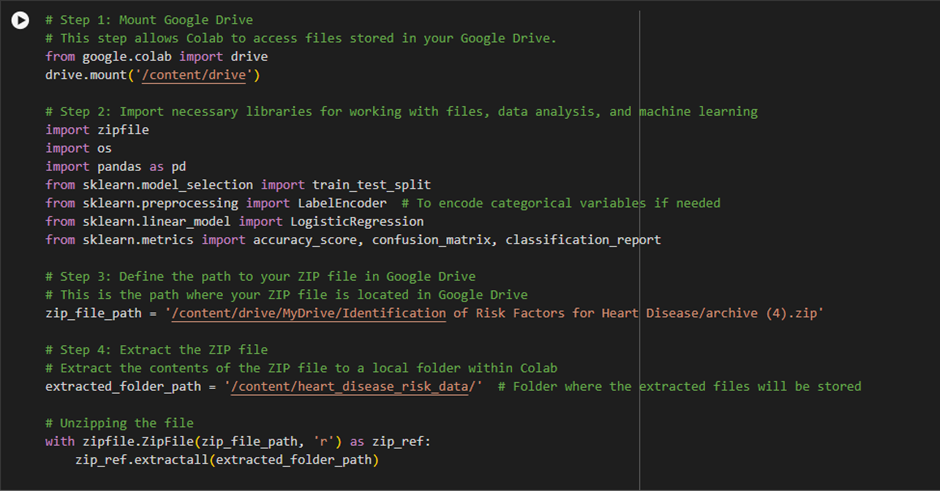
Task: Click 'confusion_matrix' in metrics import
Action: point(430,240)
